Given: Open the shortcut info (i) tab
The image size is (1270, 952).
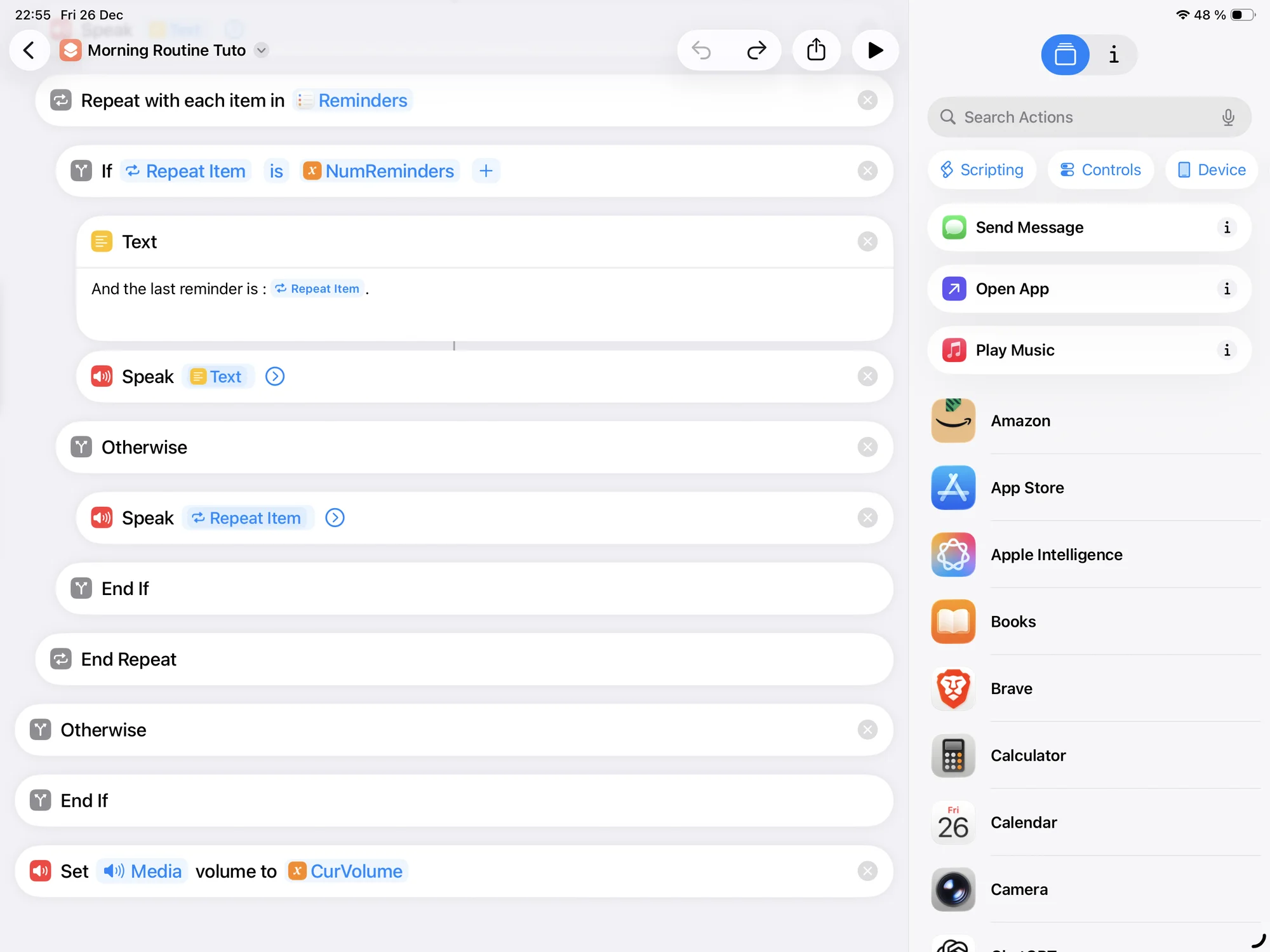Looking at the screenshot, I should [x=1113, y=55].
